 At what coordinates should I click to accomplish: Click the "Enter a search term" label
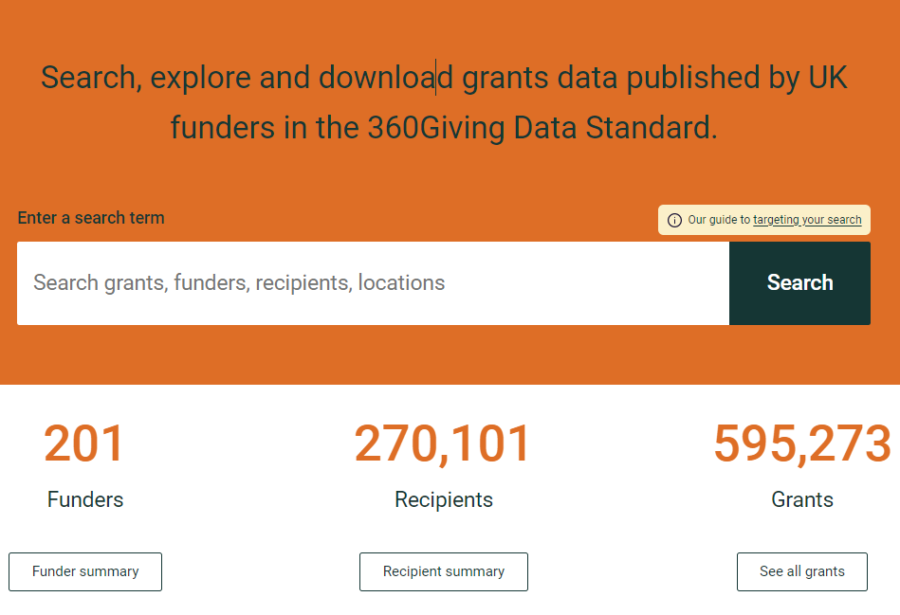click(90, 217)
